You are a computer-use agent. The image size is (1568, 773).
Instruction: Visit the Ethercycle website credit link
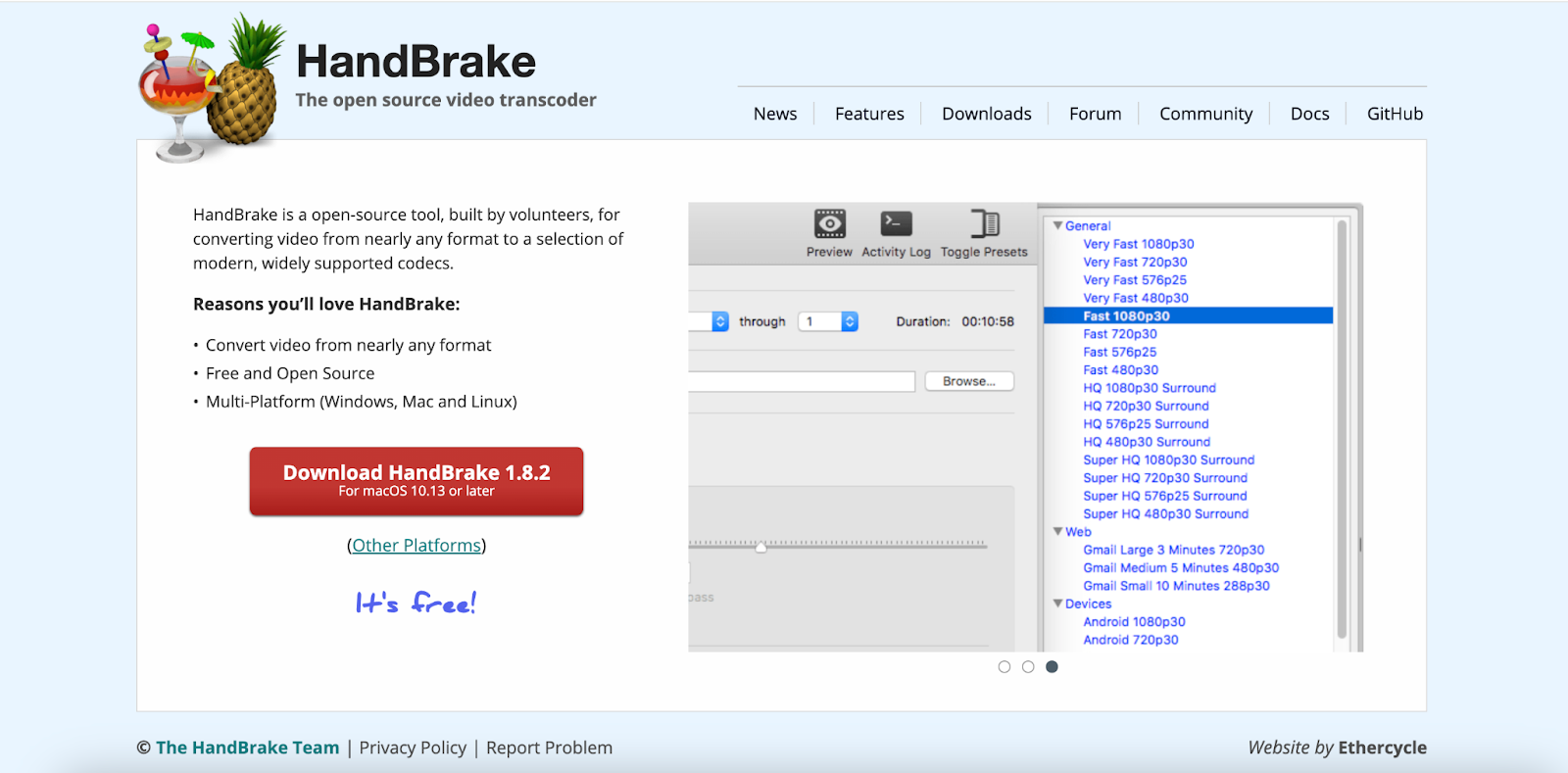pyautogui.click(x=1382, y=748)
